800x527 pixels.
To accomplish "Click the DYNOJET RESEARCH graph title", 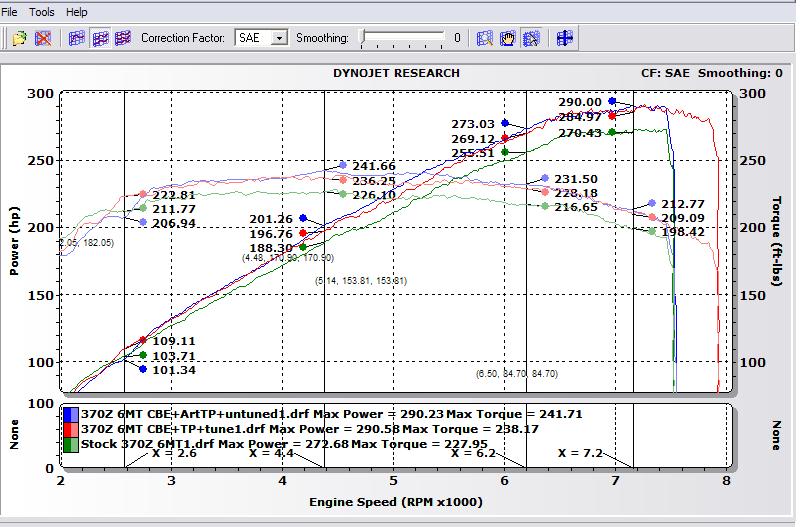I will click(x=396, y=73).
